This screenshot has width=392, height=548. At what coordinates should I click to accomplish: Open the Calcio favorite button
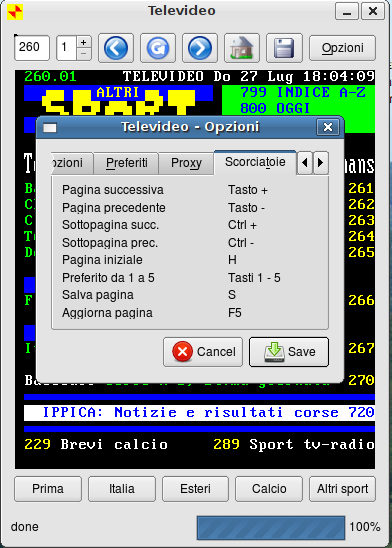(x=269, y=489)
